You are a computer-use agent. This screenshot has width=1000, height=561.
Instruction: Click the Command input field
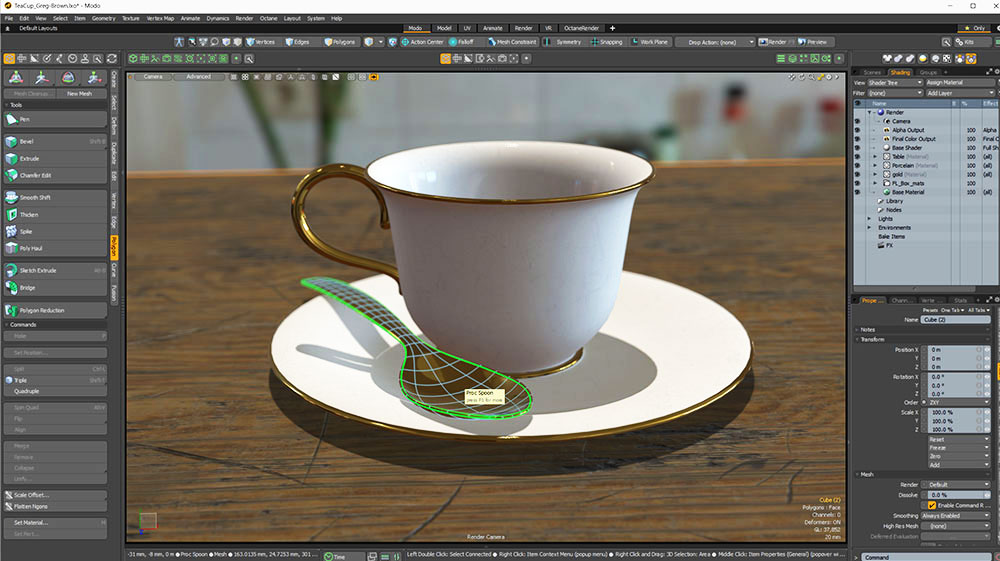pyautogui.click(x=929, y=557)
